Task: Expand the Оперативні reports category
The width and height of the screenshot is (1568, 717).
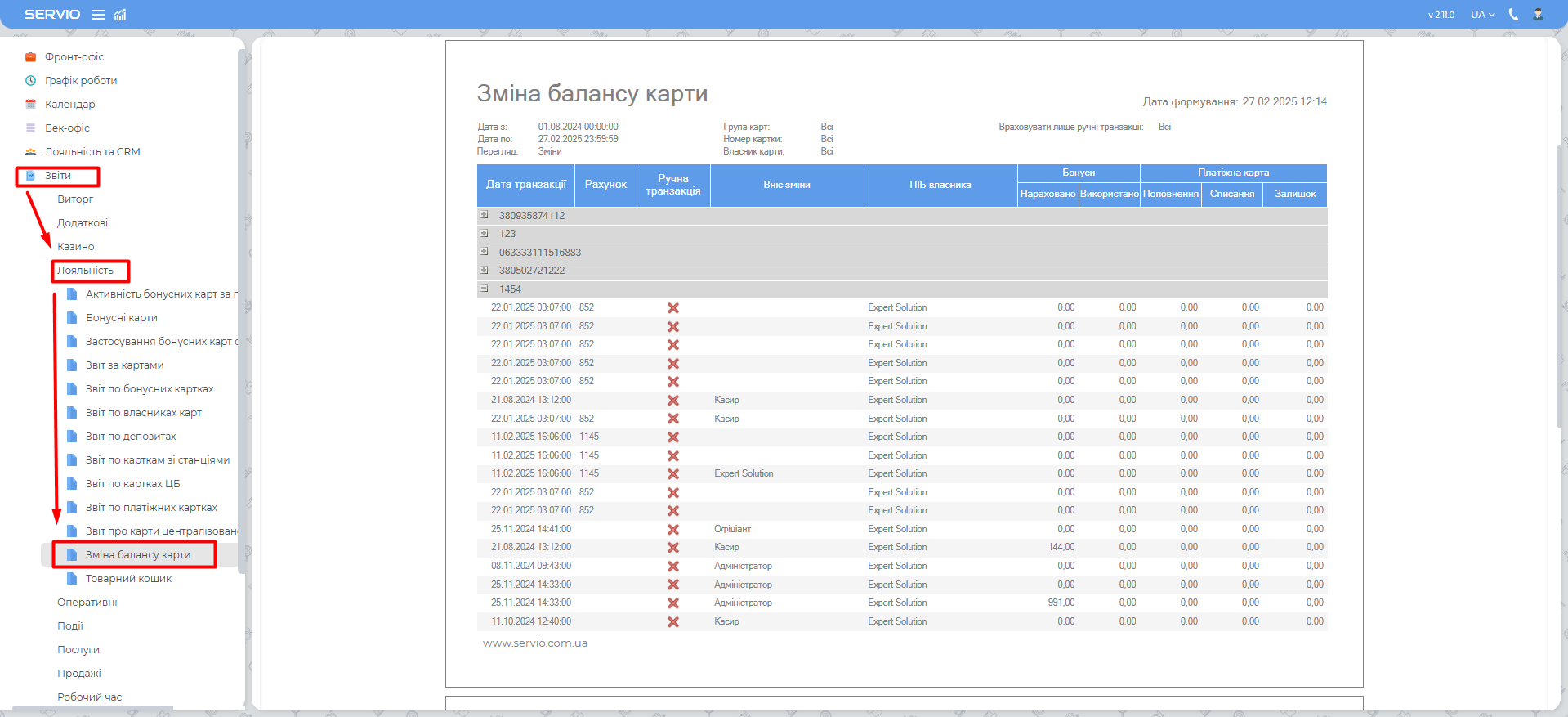Action: tap(87, 603)
